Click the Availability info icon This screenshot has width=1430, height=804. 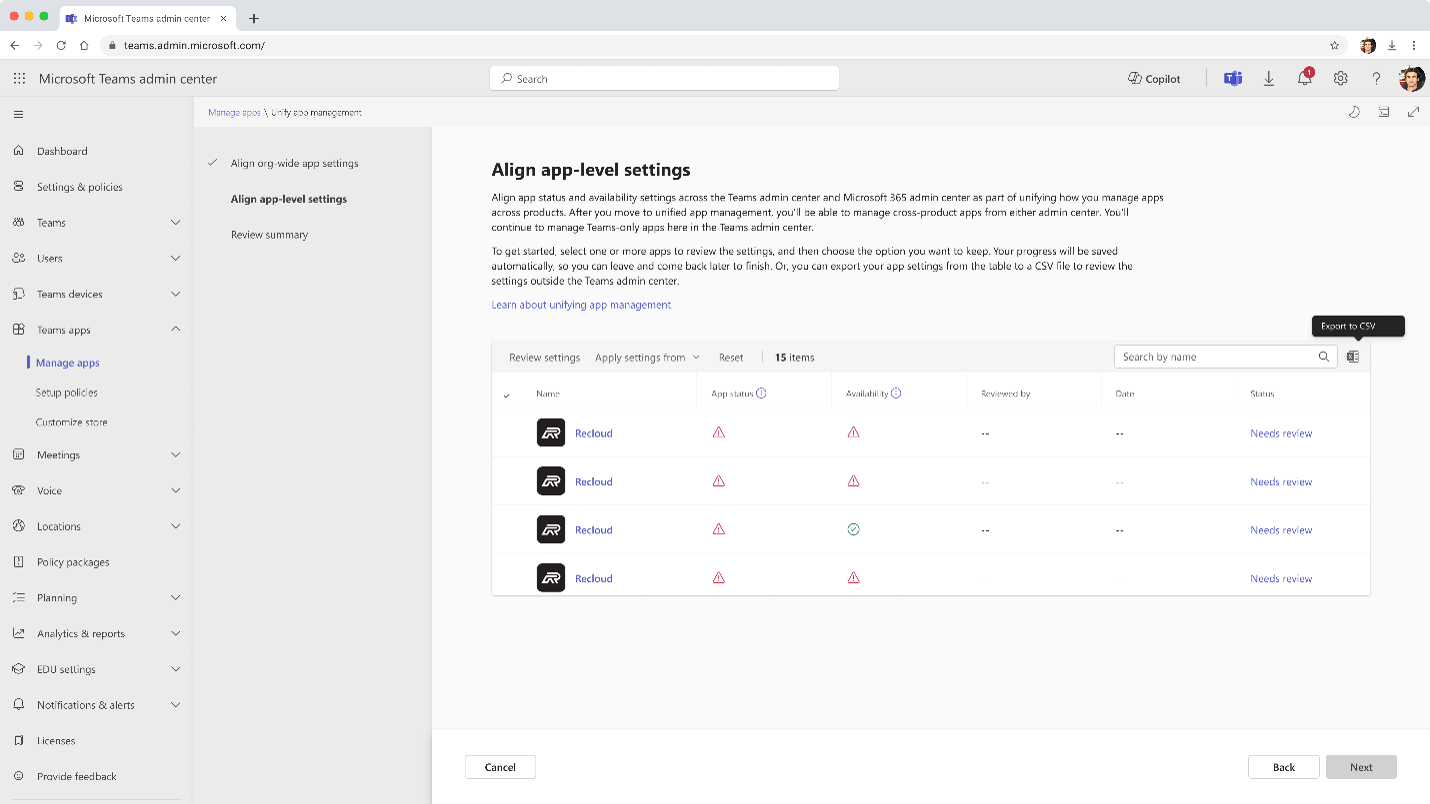click(896, 394)
